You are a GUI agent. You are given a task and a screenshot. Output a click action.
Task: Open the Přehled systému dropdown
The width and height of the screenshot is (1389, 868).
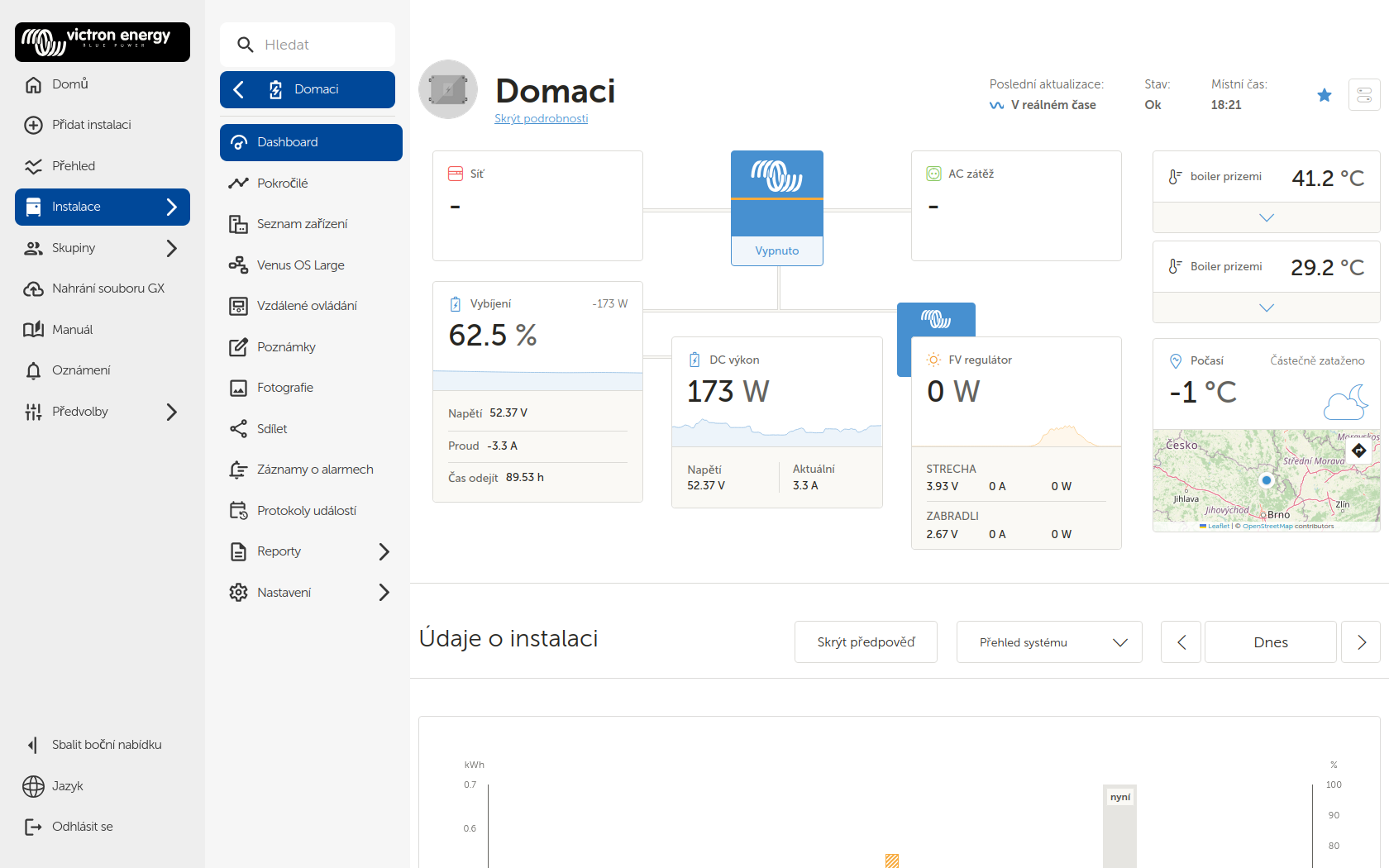point(1048,642)
